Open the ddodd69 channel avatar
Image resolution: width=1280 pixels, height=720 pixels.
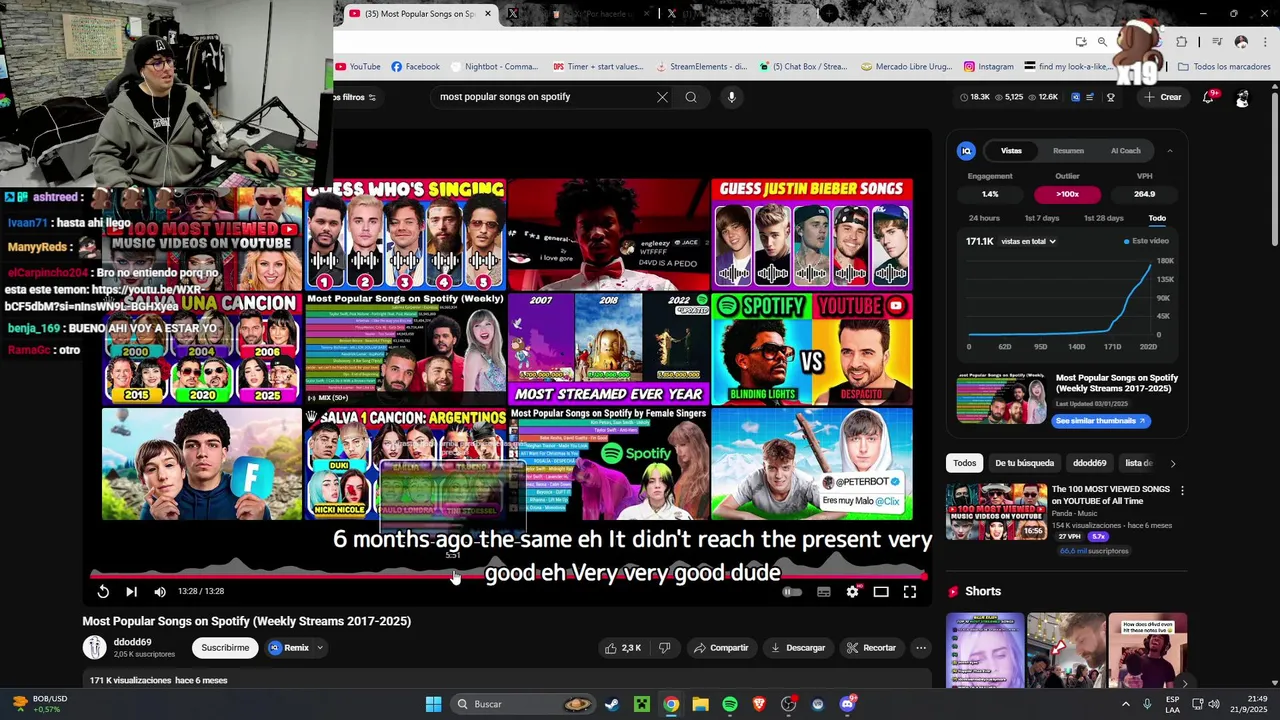[x=94, y=648]
